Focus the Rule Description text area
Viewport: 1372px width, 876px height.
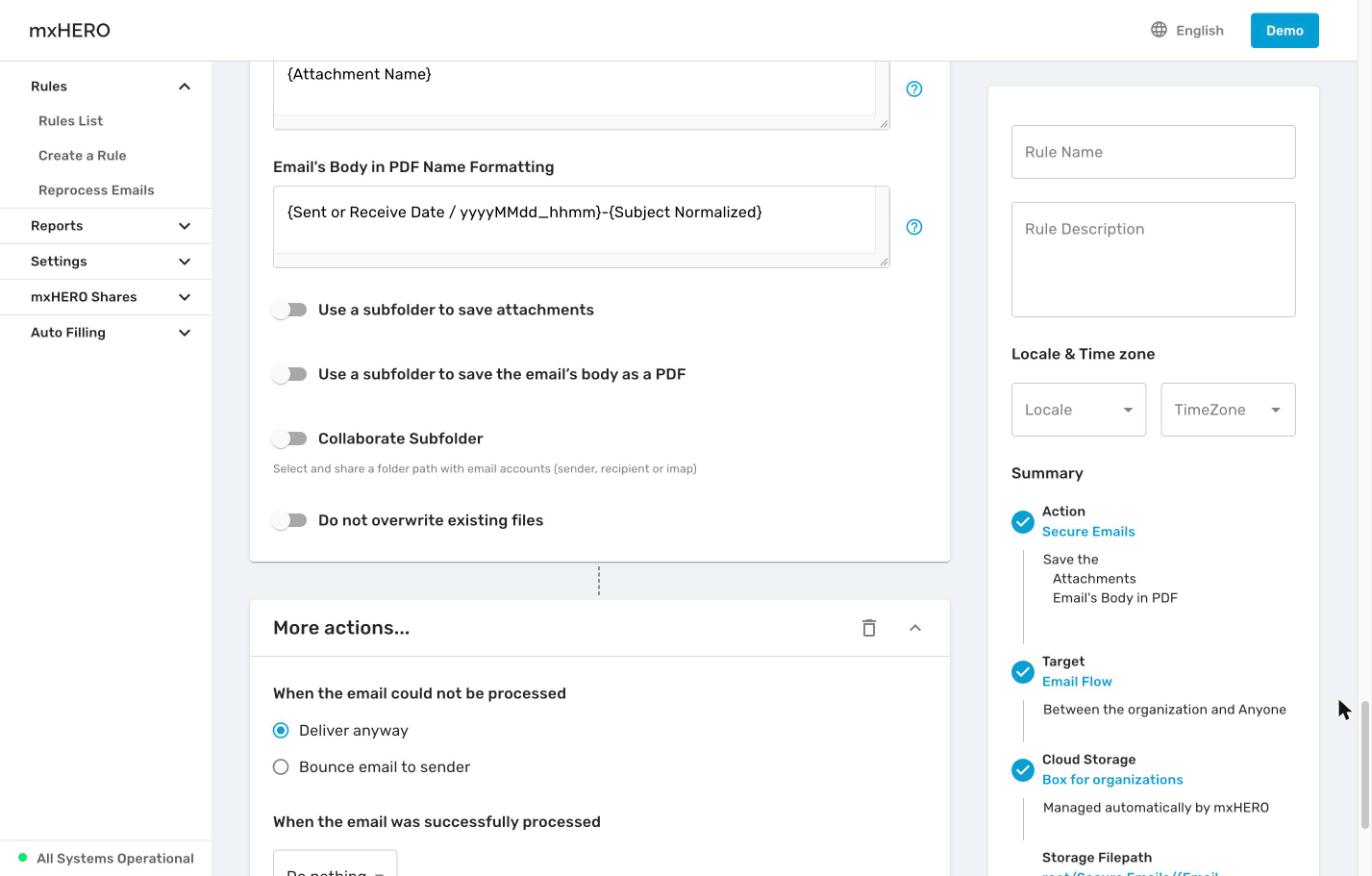coord(1153,260)
